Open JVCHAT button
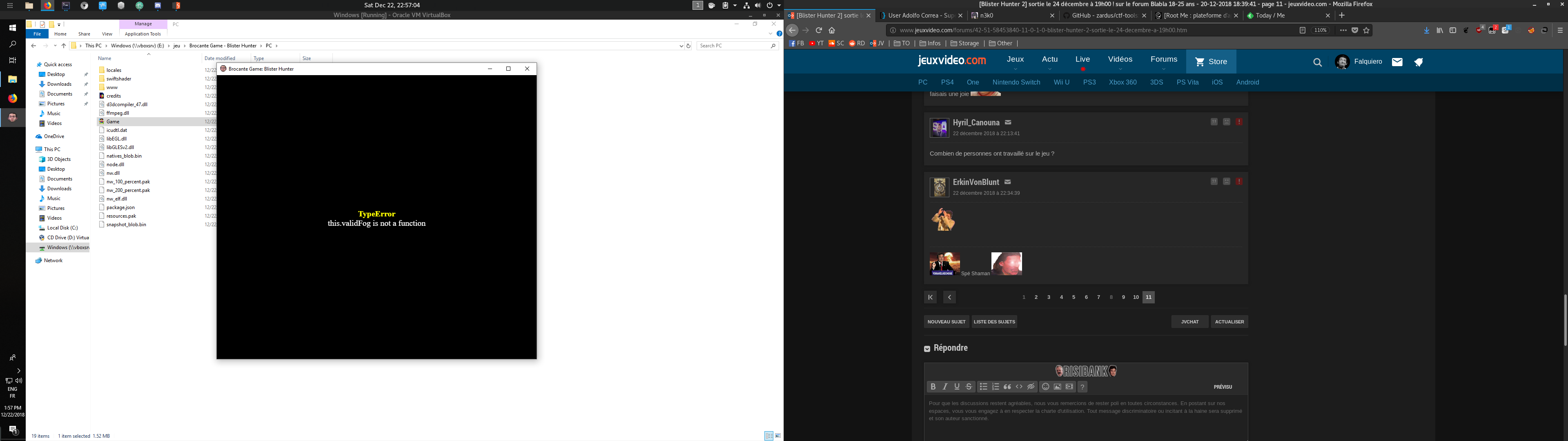1568x441 pixels. click(1189, 322)
